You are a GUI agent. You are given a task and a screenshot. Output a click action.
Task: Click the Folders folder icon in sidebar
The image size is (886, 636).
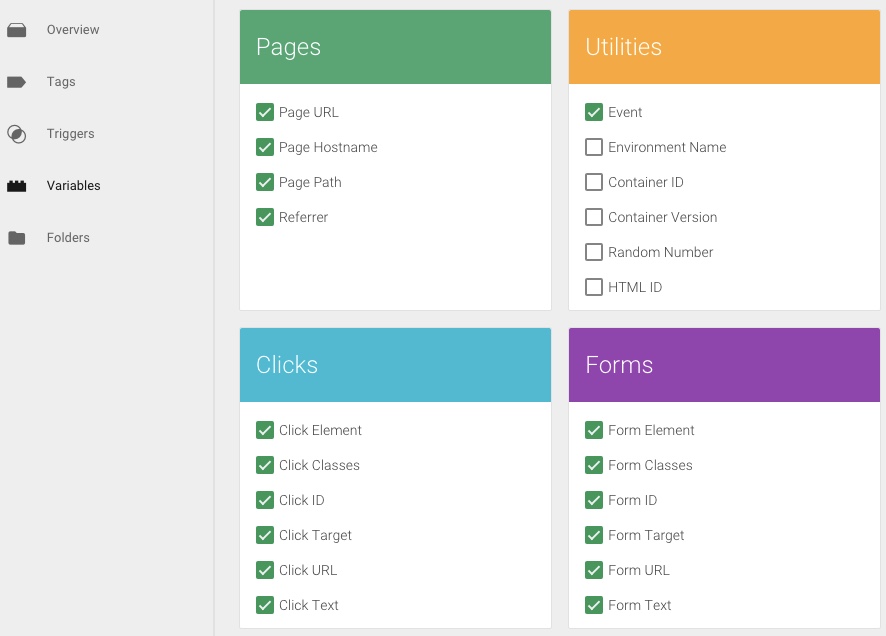click(x=16, y=238)
